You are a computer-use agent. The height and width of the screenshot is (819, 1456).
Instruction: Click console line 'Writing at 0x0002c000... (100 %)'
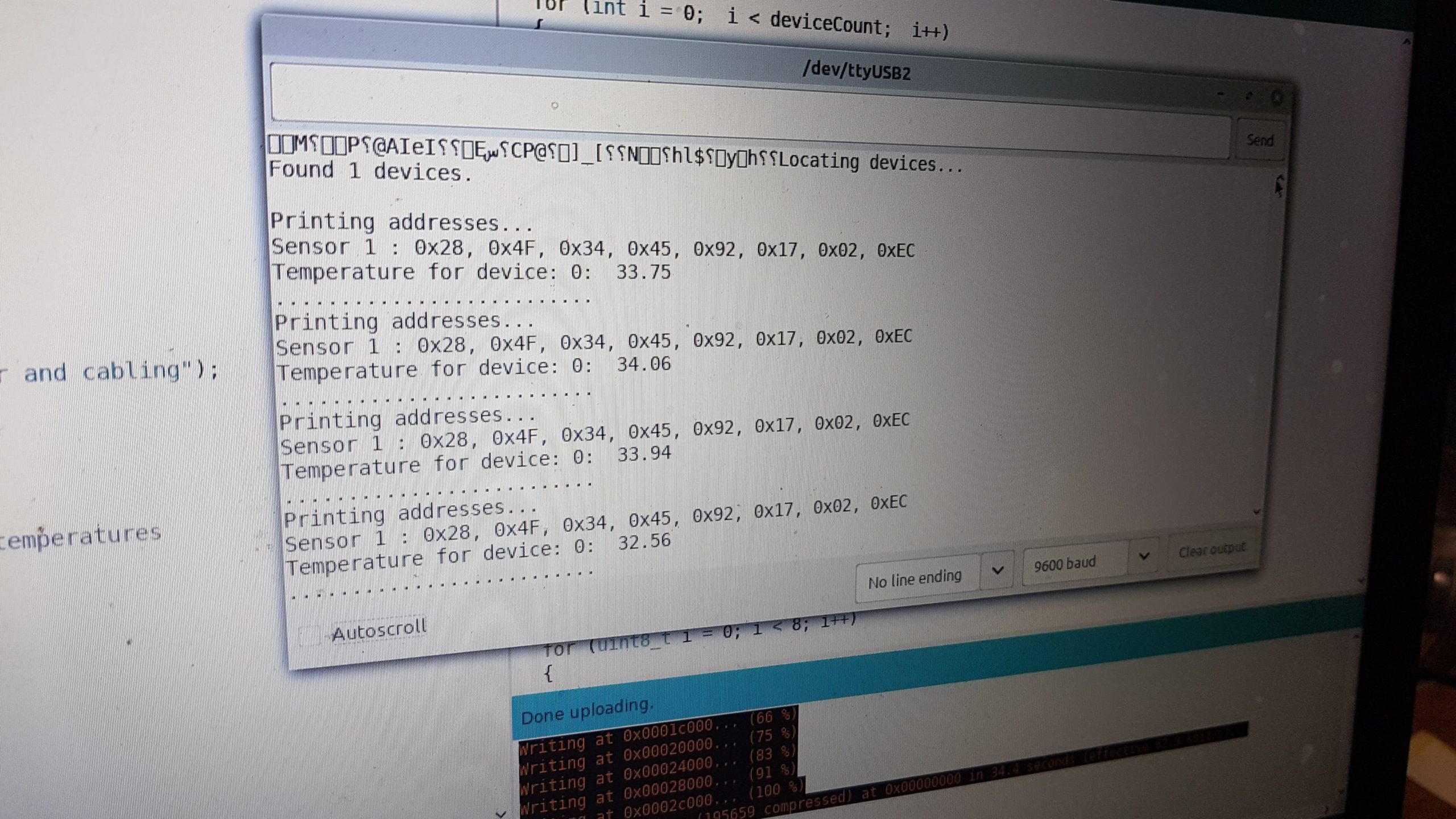663,801
